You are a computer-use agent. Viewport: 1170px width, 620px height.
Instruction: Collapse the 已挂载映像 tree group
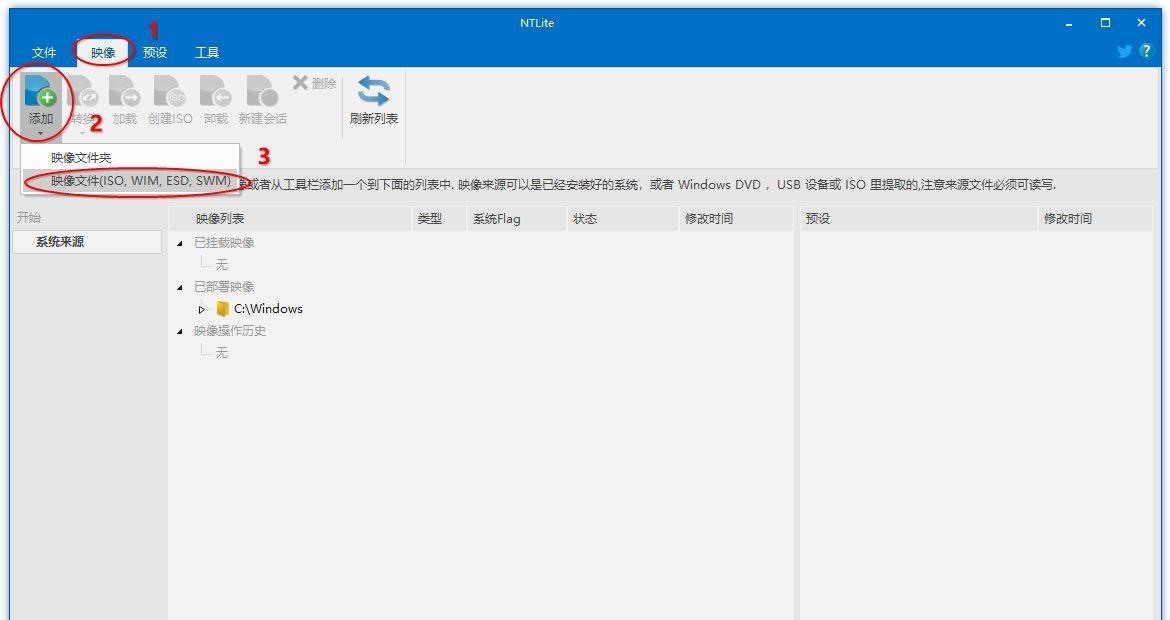180,243
